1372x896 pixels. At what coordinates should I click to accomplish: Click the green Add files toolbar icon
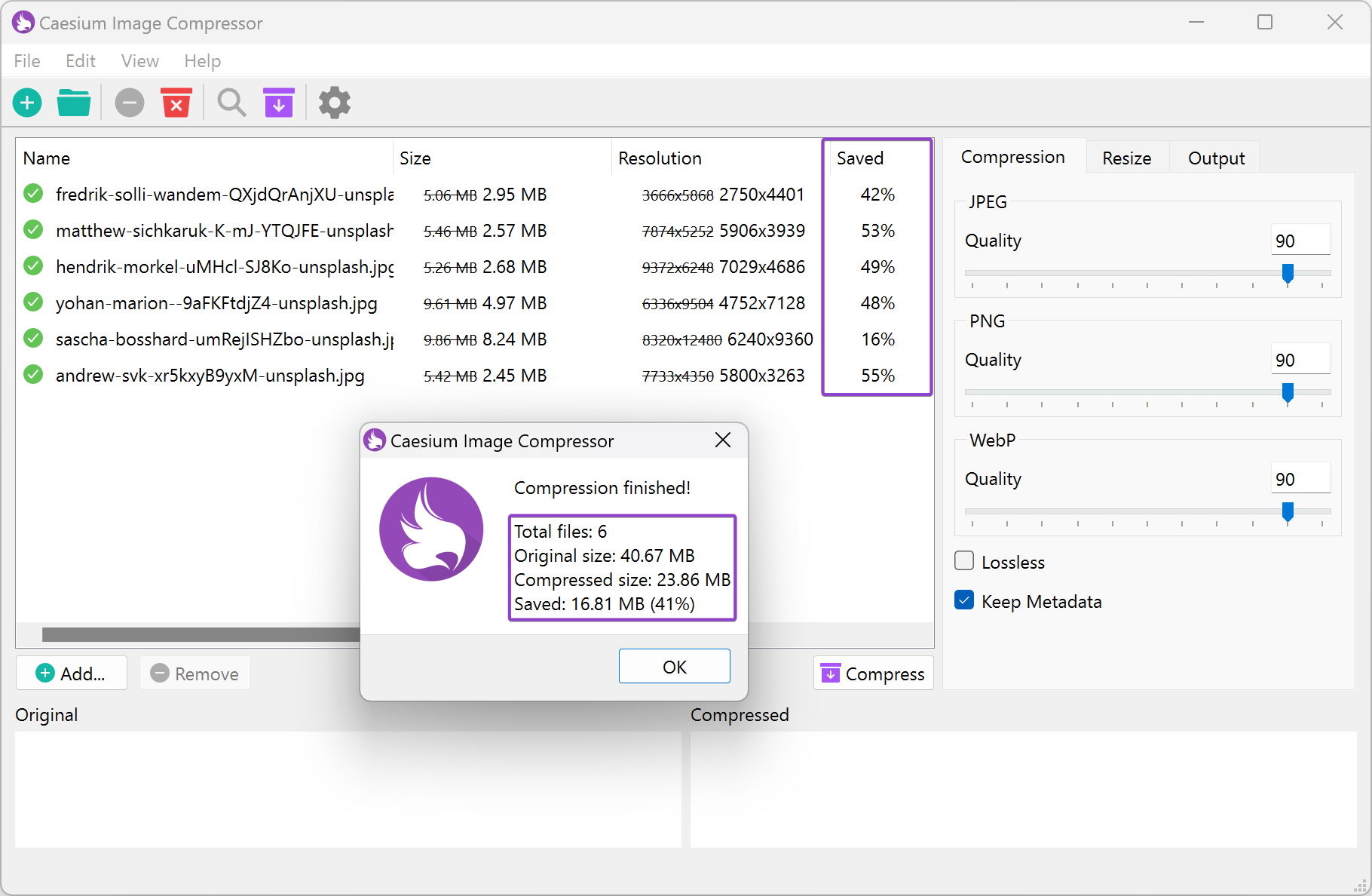click(x=27, y=103)
